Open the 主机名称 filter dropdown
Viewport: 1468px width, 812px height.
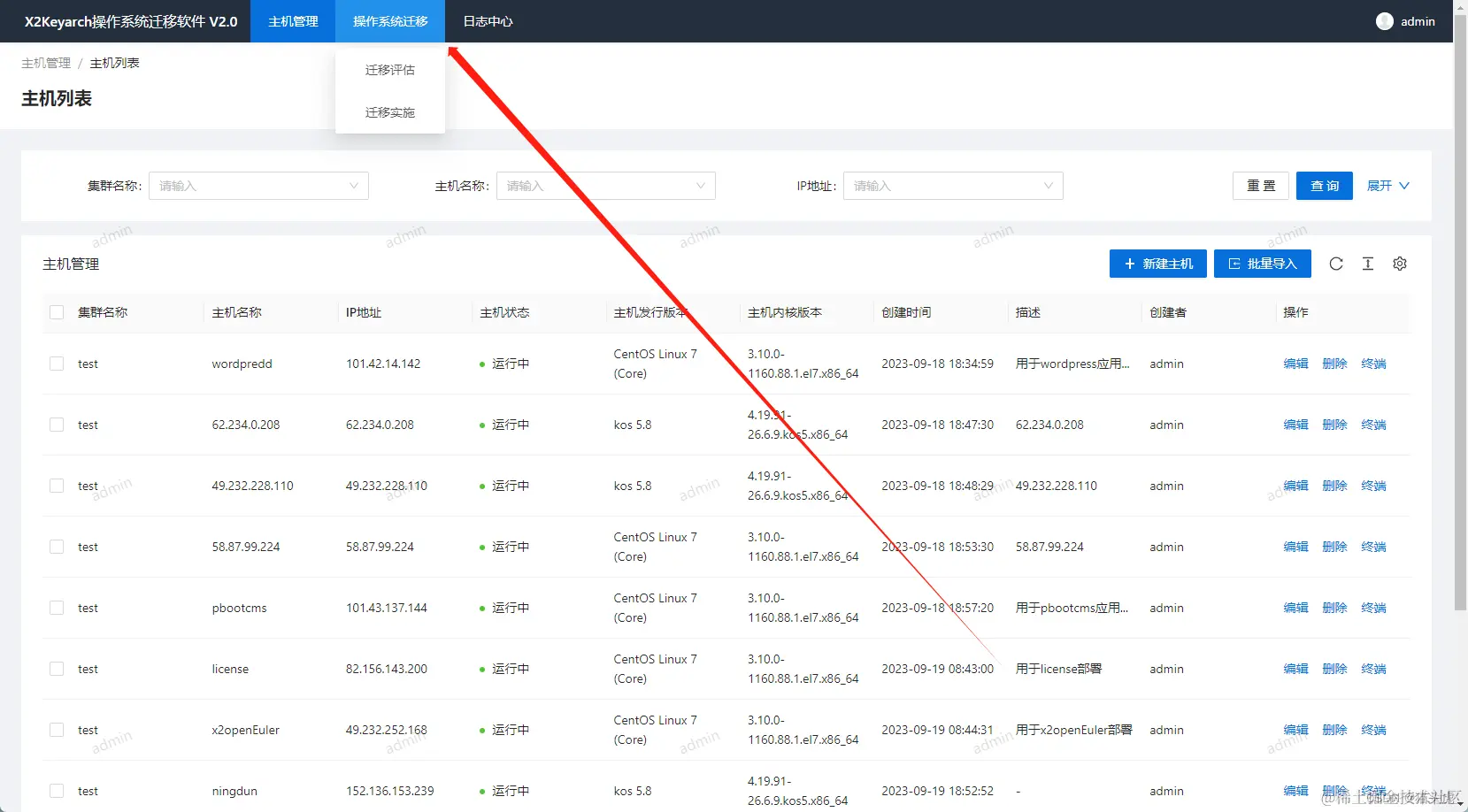(606, 186)
